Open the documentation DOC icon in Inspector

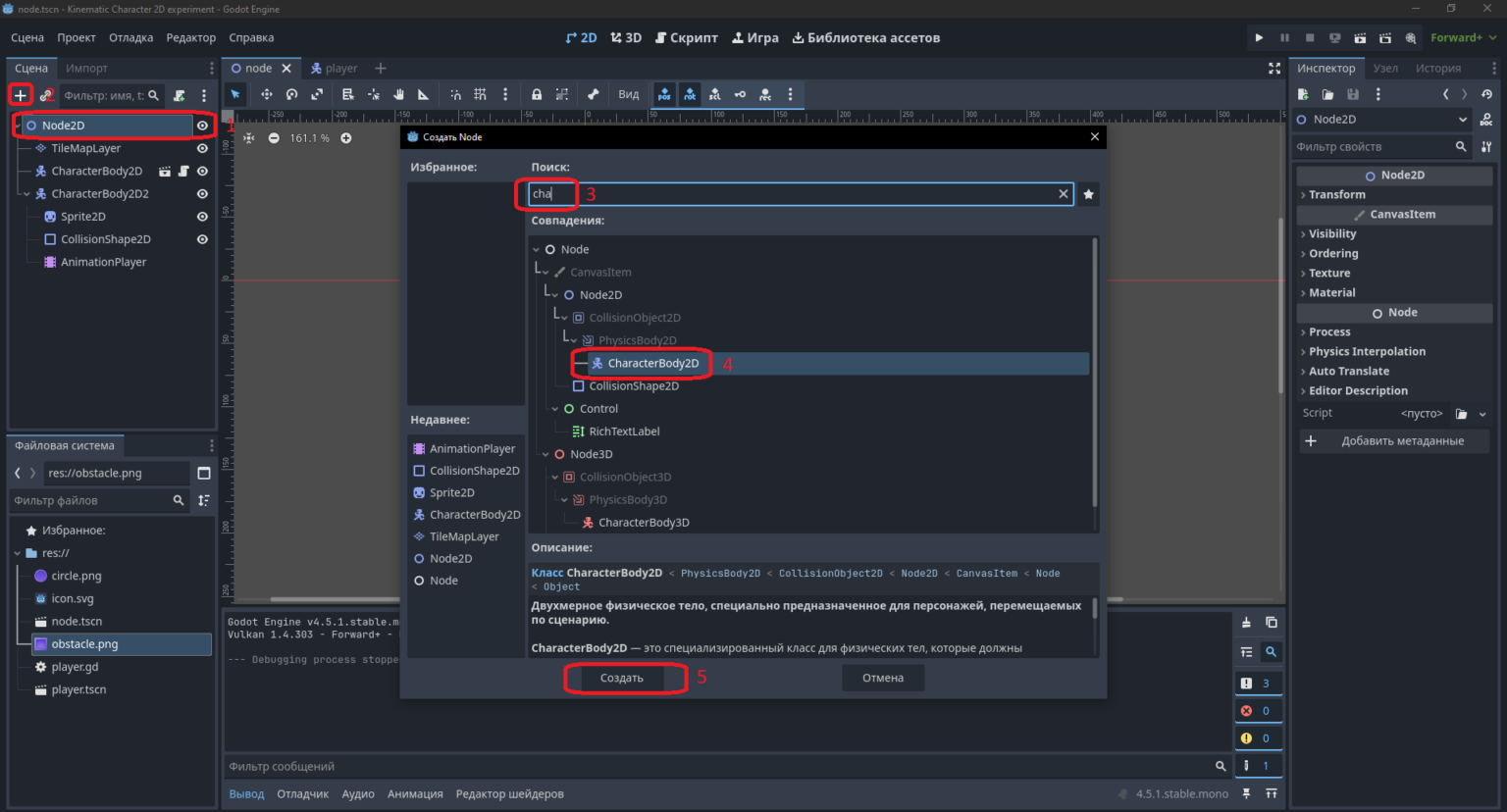pyautogui.click(x=1486, y=120)
